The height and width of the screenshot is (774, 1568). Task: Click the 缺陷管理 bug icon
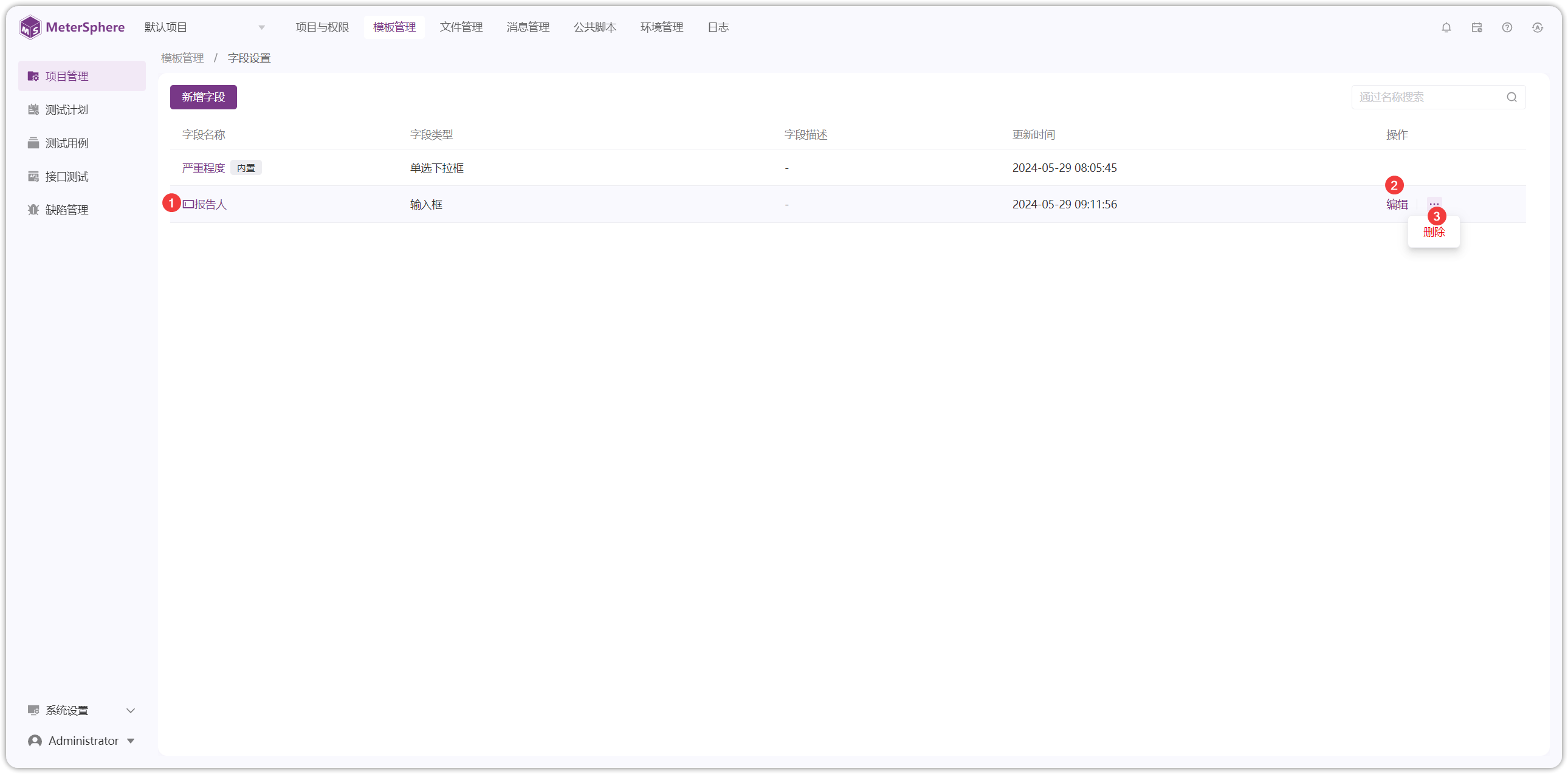[x=33, y=210]
